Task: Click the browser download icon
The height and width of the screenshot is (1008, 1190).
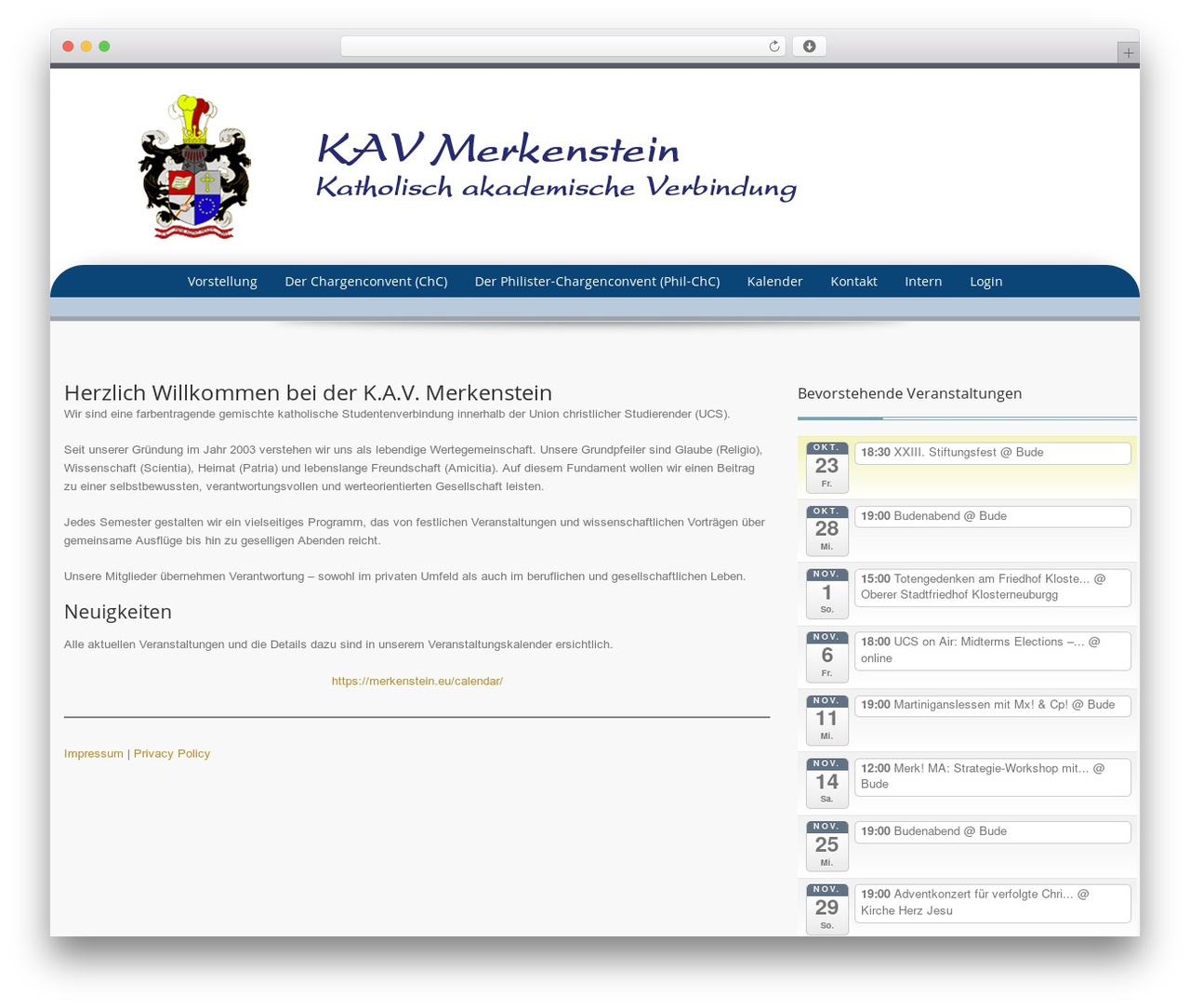Action: click(x=809, y=46)
